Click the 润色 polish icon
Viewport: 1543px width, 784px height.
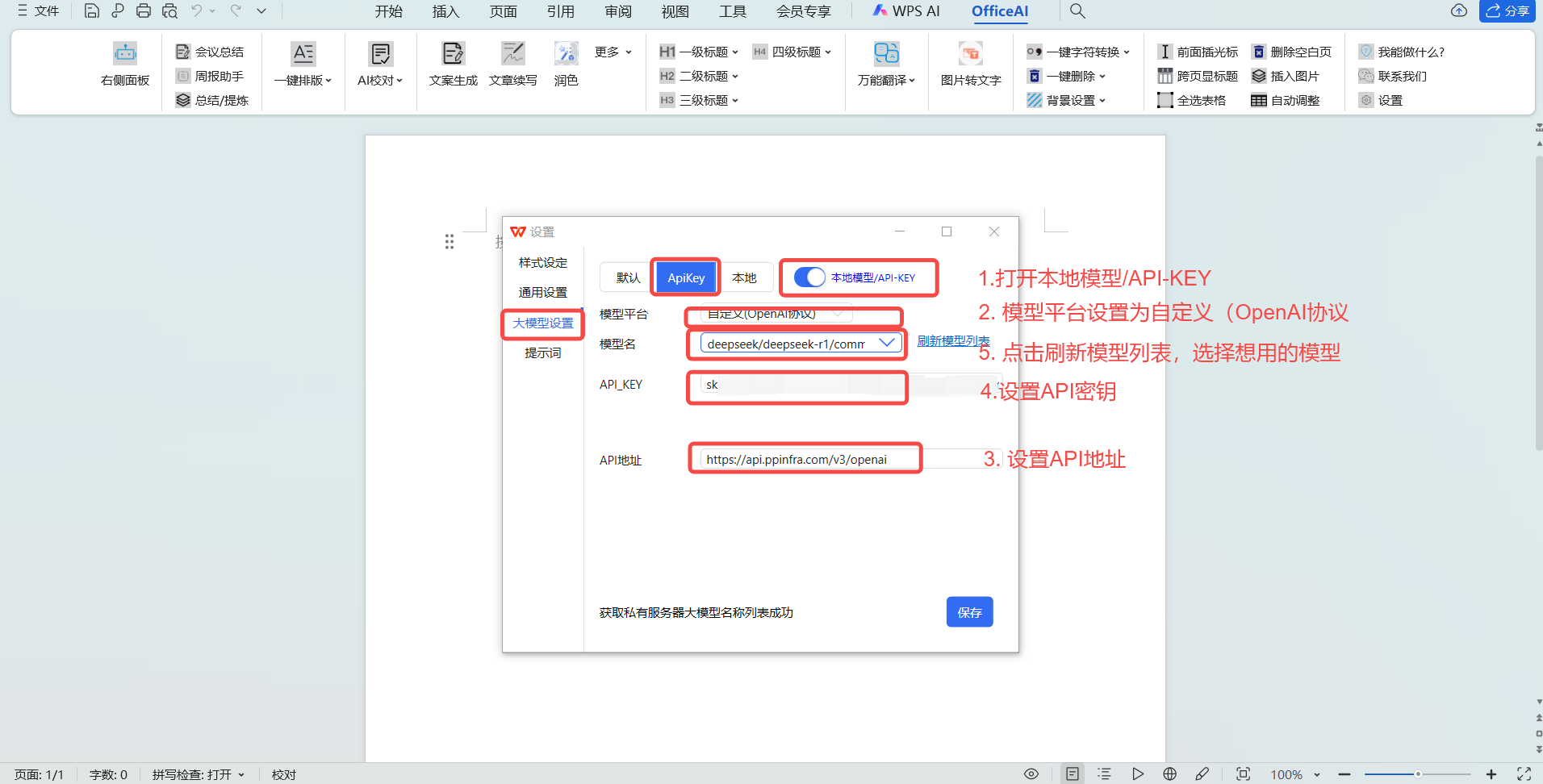point(566,53)
